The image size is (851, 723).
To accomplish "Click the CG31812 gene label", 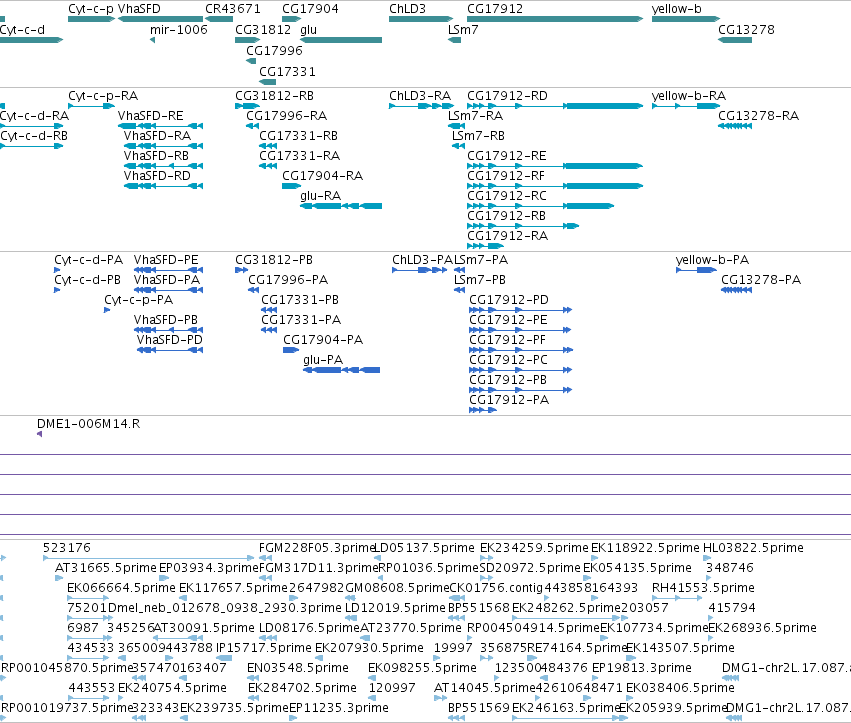I will click(263, 30).
